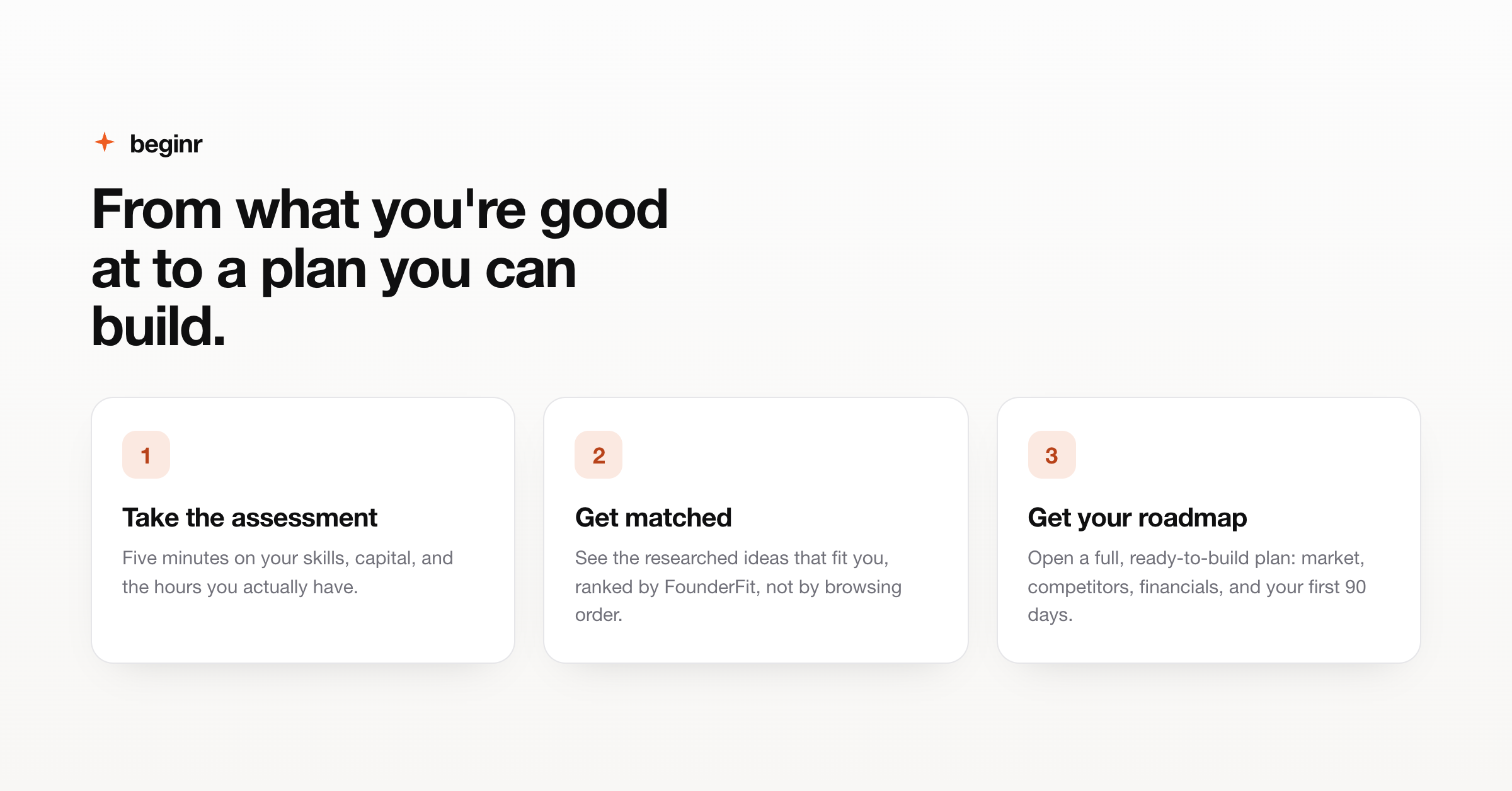Click the ready-to-build plan description text
Viewport: 1512px width, 791px height.
pyautogui.click(x=1197, y=586)
